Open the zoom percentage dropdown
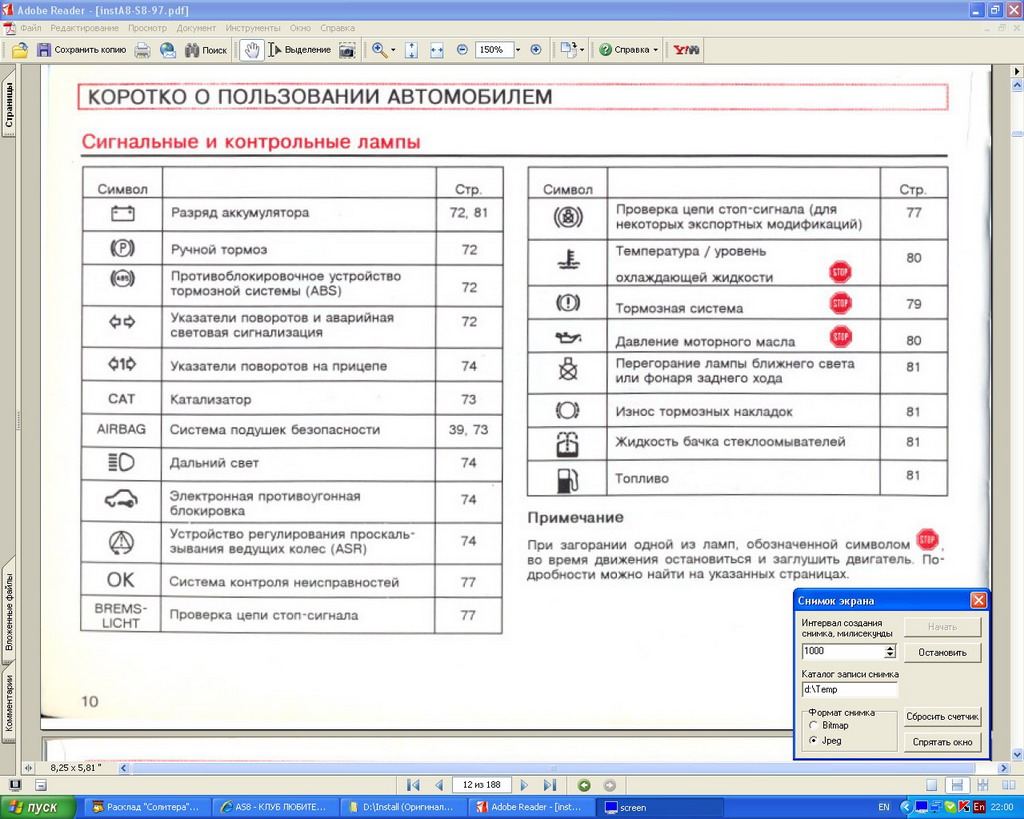Screen dimensions: 1024x819 517,50
